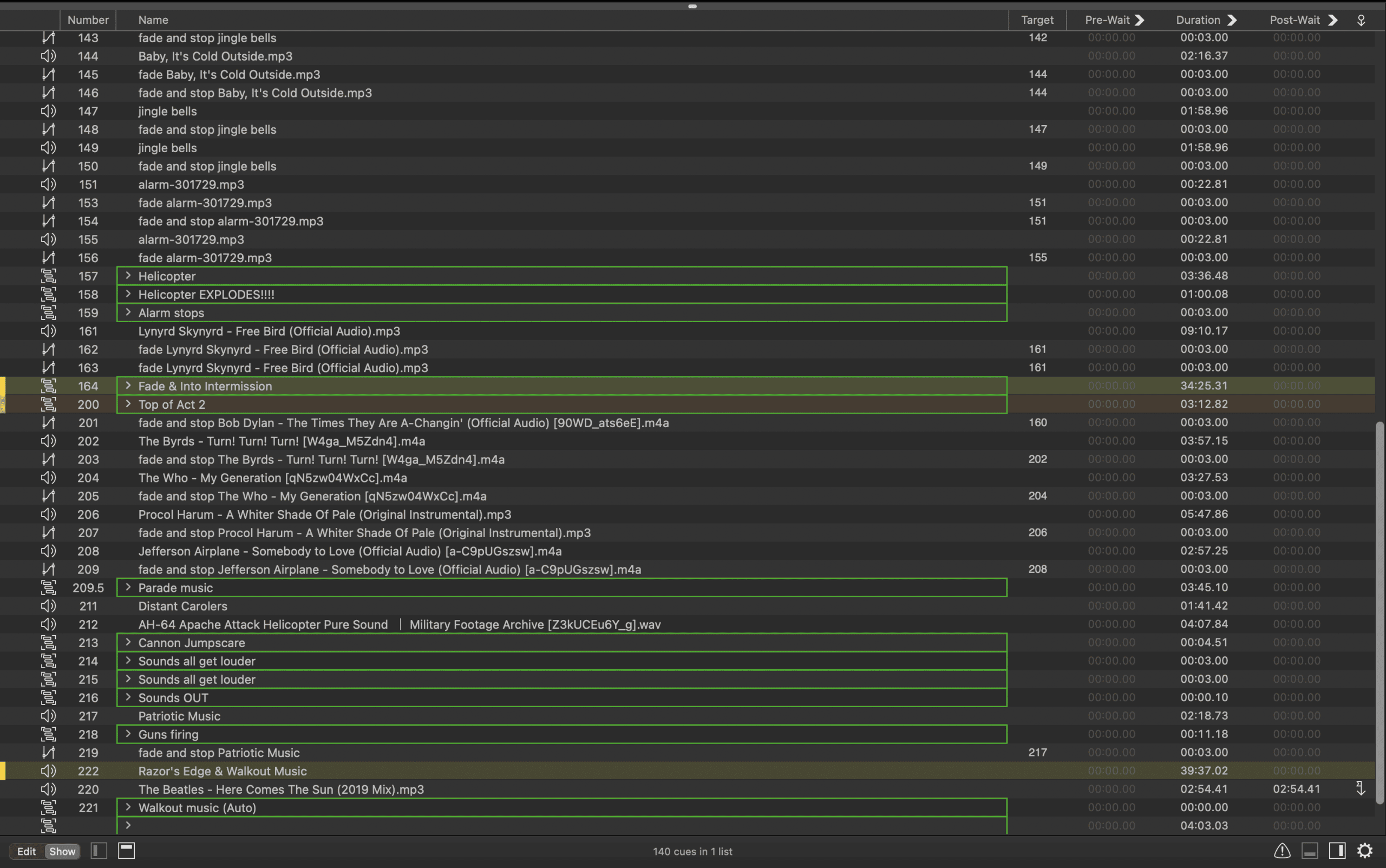Click the auto-follow continue icon on cue 220
Image resolution: width=1386 pixels, height=868 pixels.
[1360, 788]
